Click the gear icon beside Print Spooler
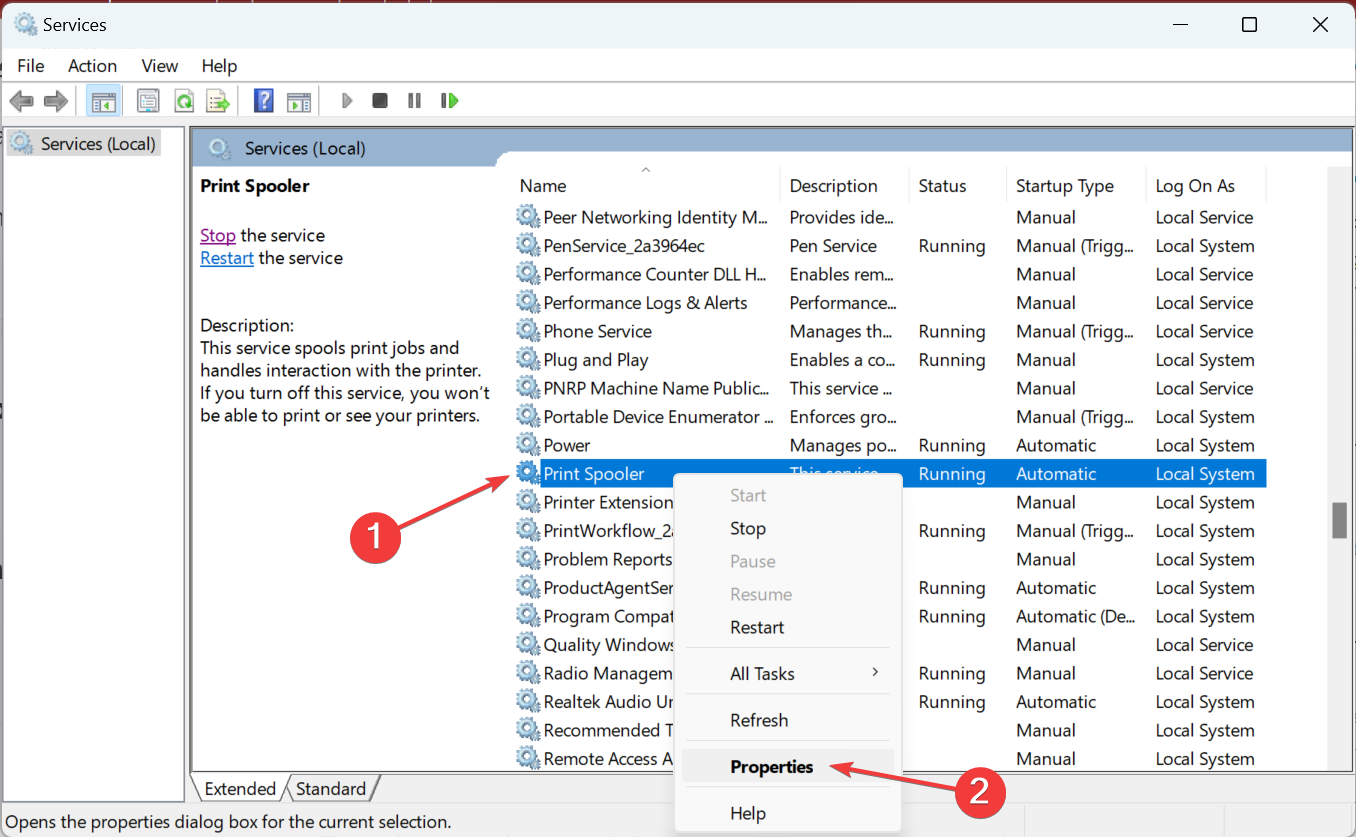This screenshot has width=1356, height=837. [527, 474]
